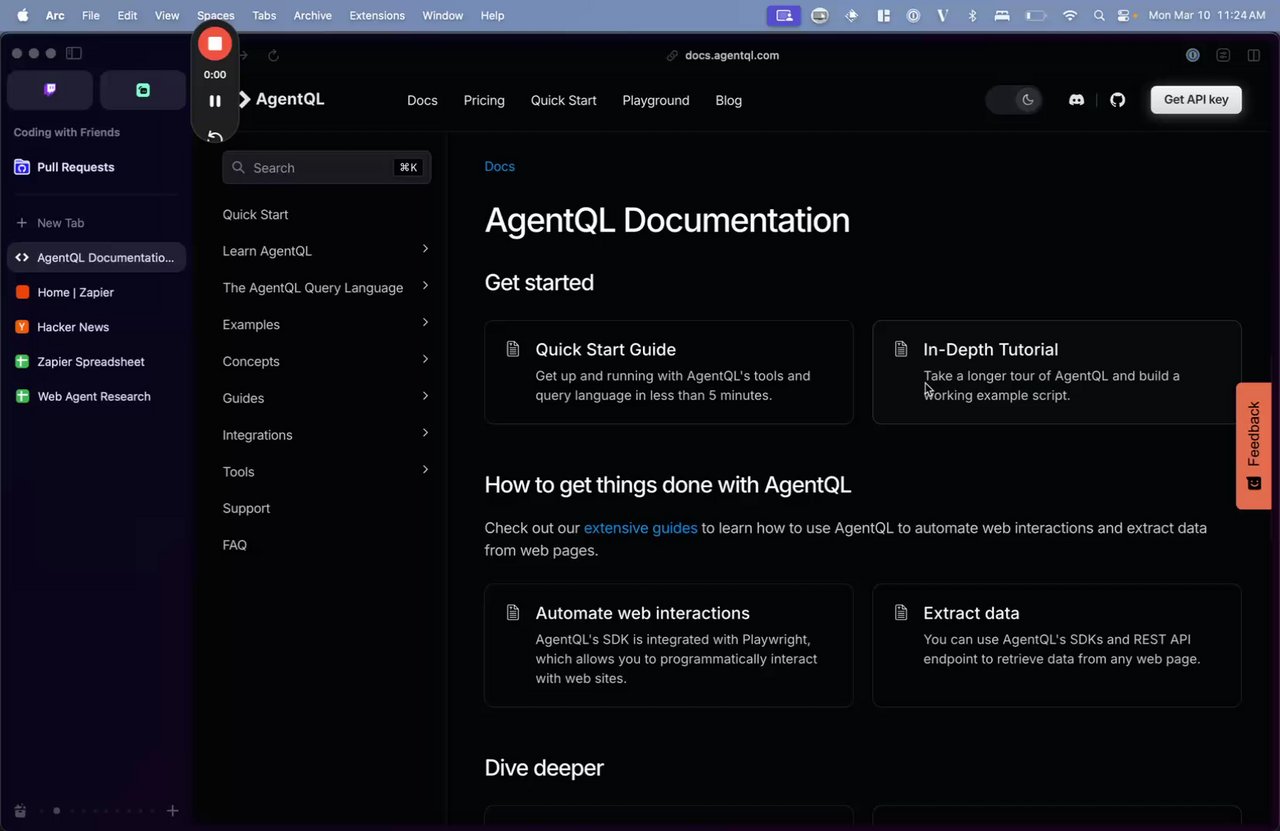The width and height of the screenshot is (1280, 831).
Task: Expand Concepts section chevron
Action: tap(425, 359)
